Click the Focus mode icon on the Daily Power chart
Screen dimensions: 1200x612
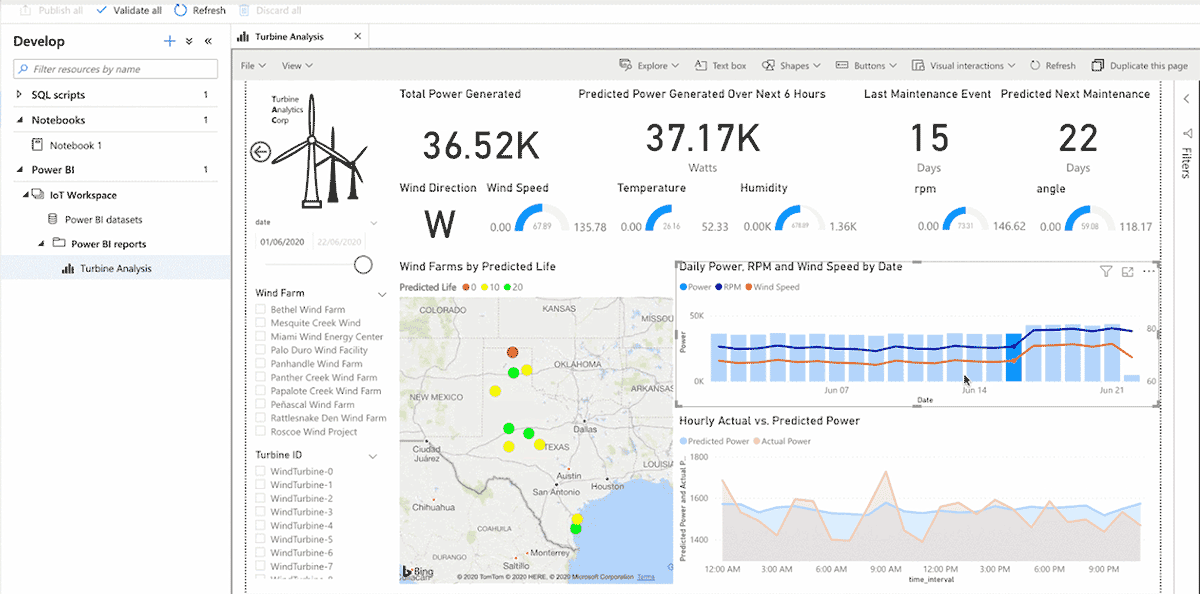(1127, 271)
